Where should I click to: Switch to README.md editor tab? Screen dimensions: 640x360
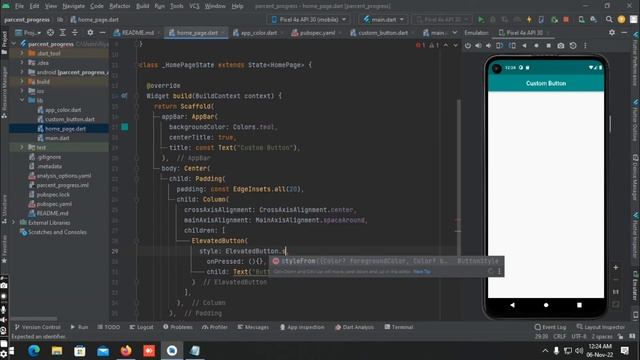(x=134, y=33)
